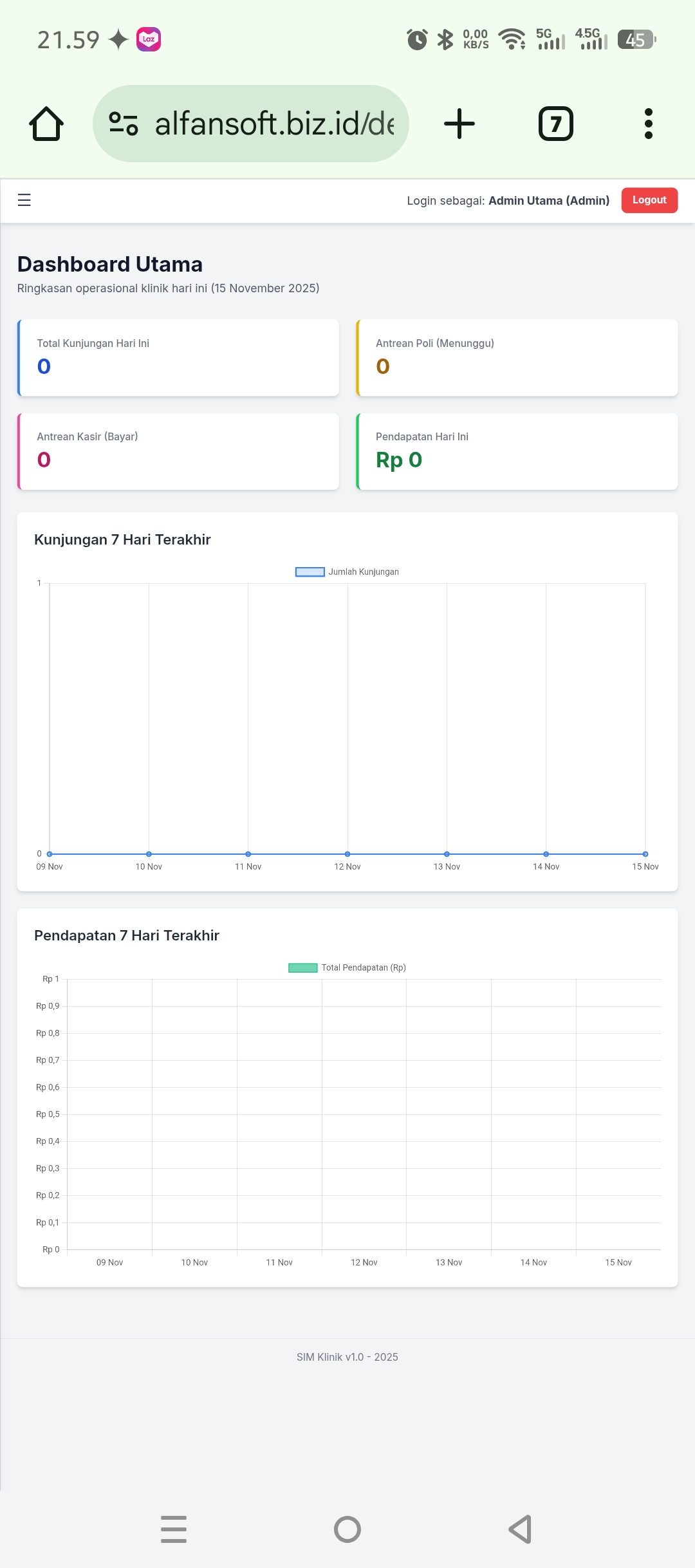Tap the Android back triangle button
The image size is (695, 1568).
point(520,1529)
